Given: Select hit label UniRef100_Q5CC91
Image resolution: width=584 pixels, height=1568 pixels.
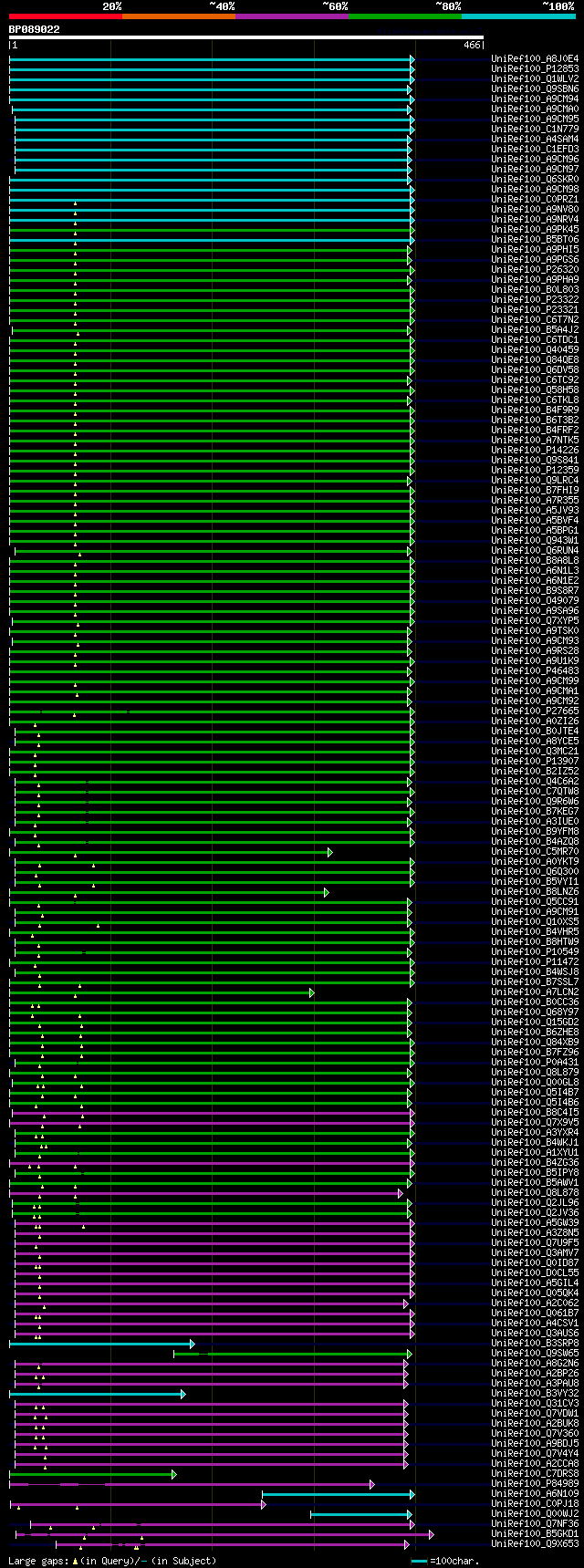Looking at the screenshot, I should [x=535, y=901].
